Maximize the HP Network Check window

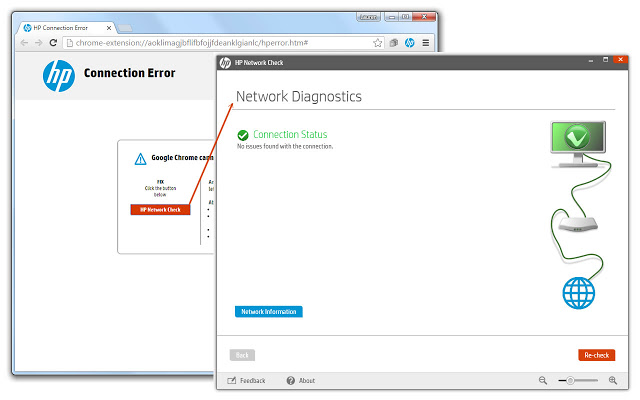click(x=605, y=60)
